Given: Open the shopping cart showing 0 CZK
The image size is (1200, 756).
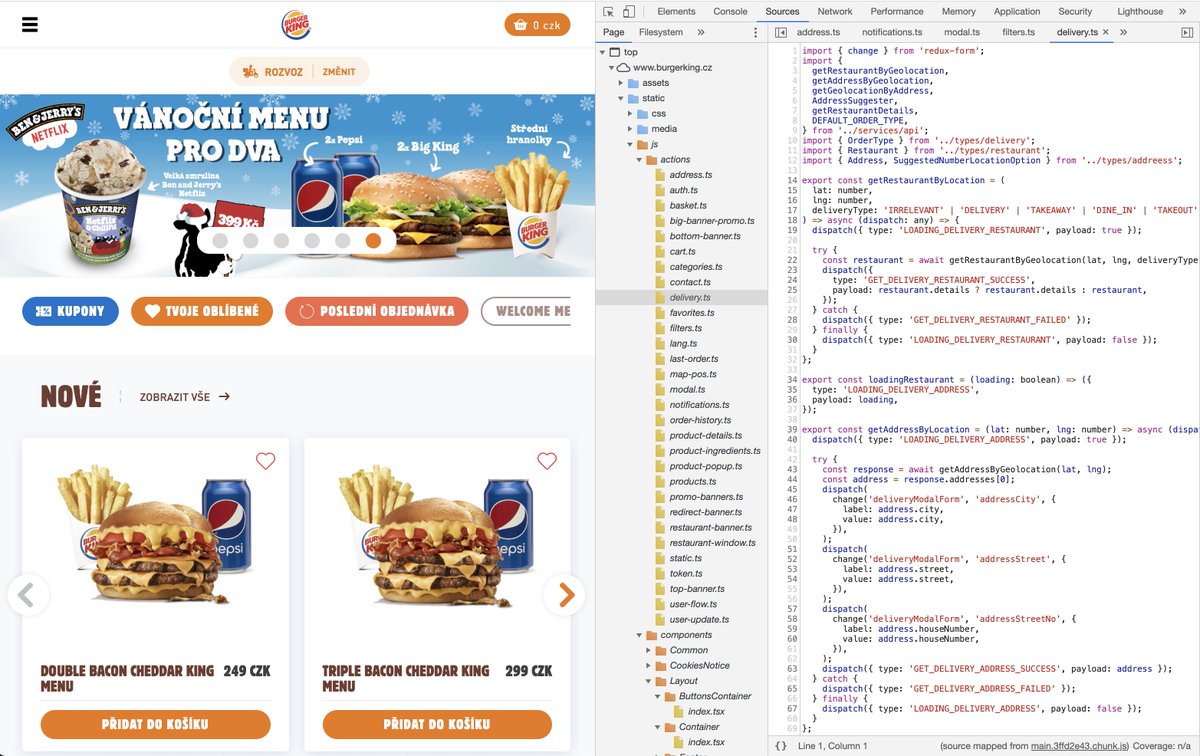Looking at the screenshot, I should (537, 25).
